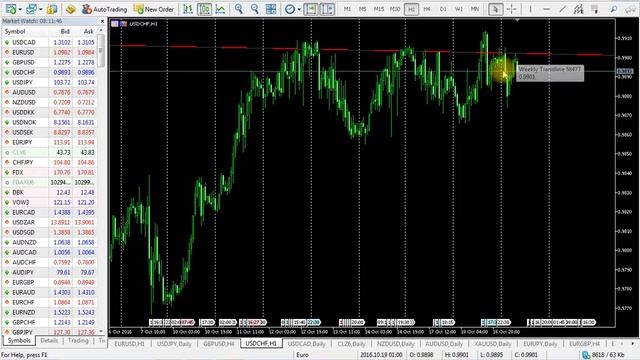This screenshot has width=640, height=360.
Task: Select the crosshair tool
Action: (x=512, y=9)
